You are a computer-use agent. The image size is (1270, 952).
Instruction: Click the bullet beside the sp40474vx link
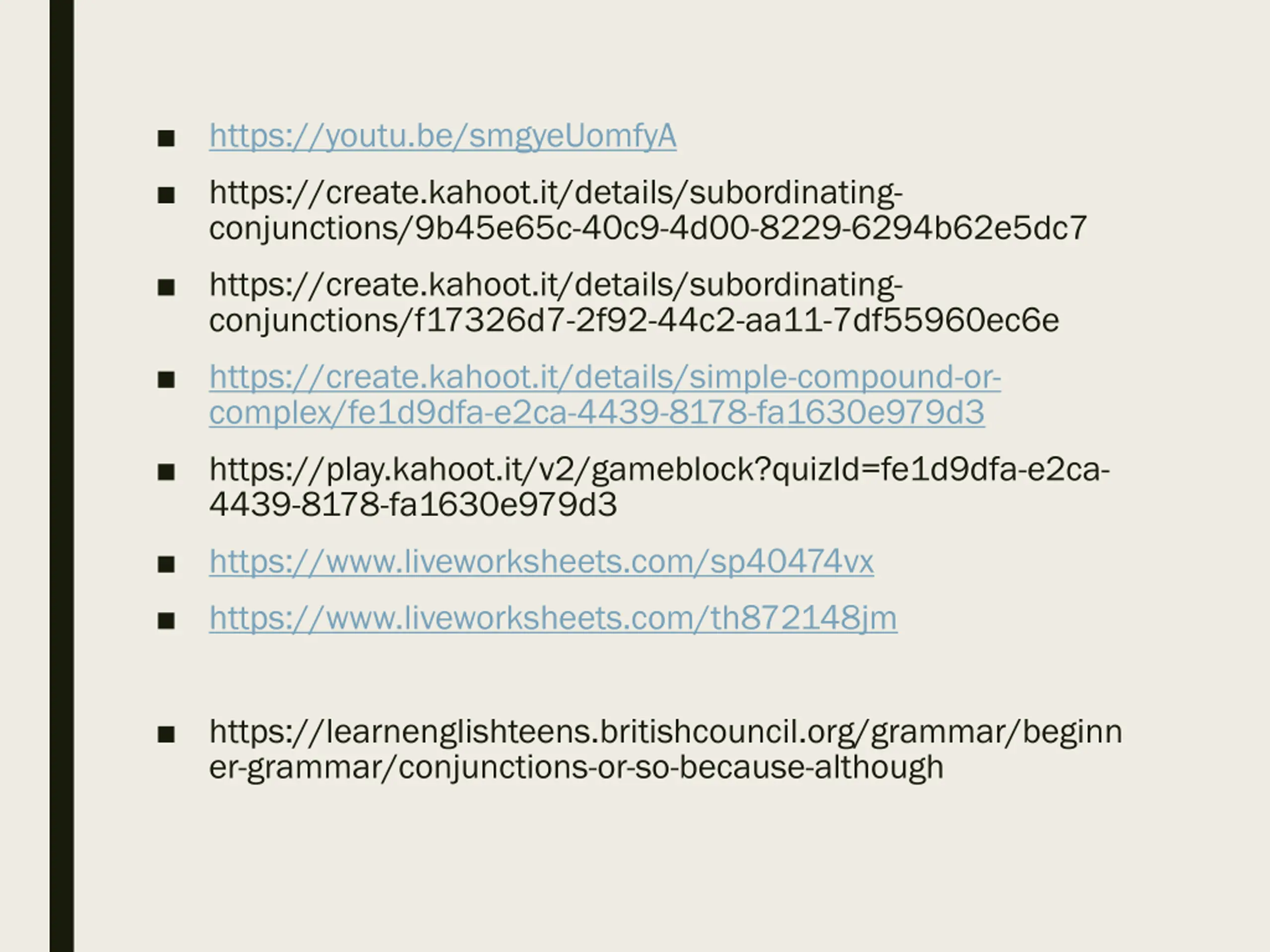166,564
